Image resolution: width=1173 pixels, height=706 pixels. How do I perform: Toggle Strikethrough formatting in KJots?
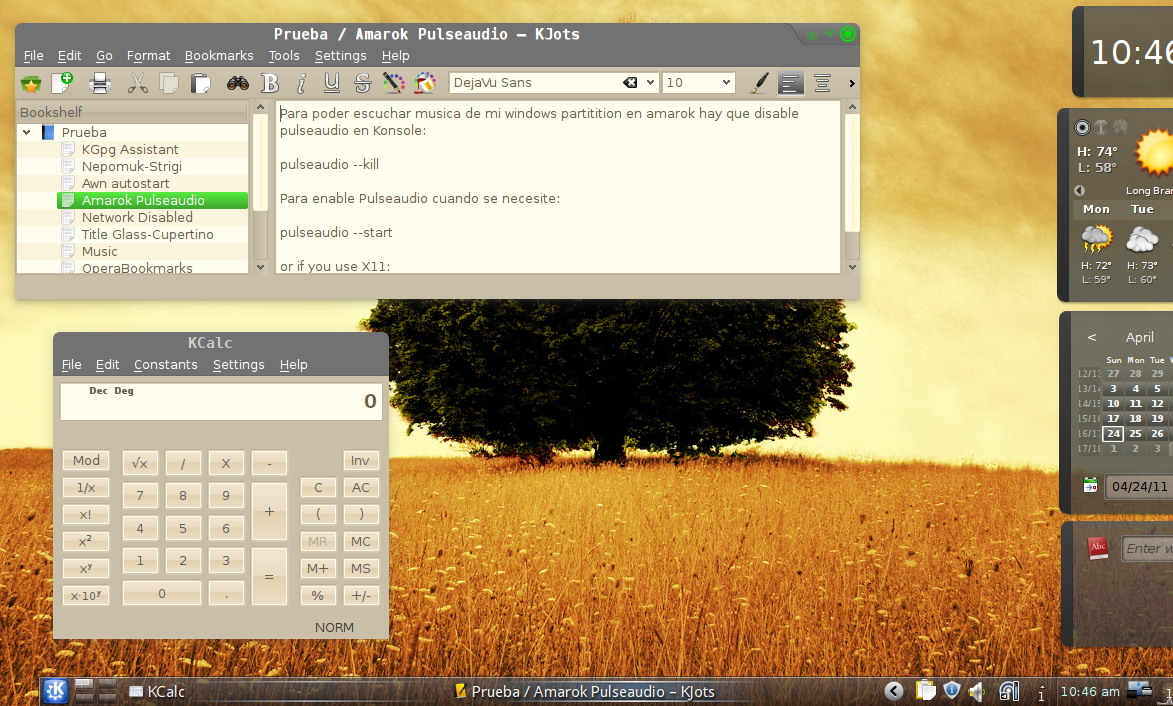363,83
